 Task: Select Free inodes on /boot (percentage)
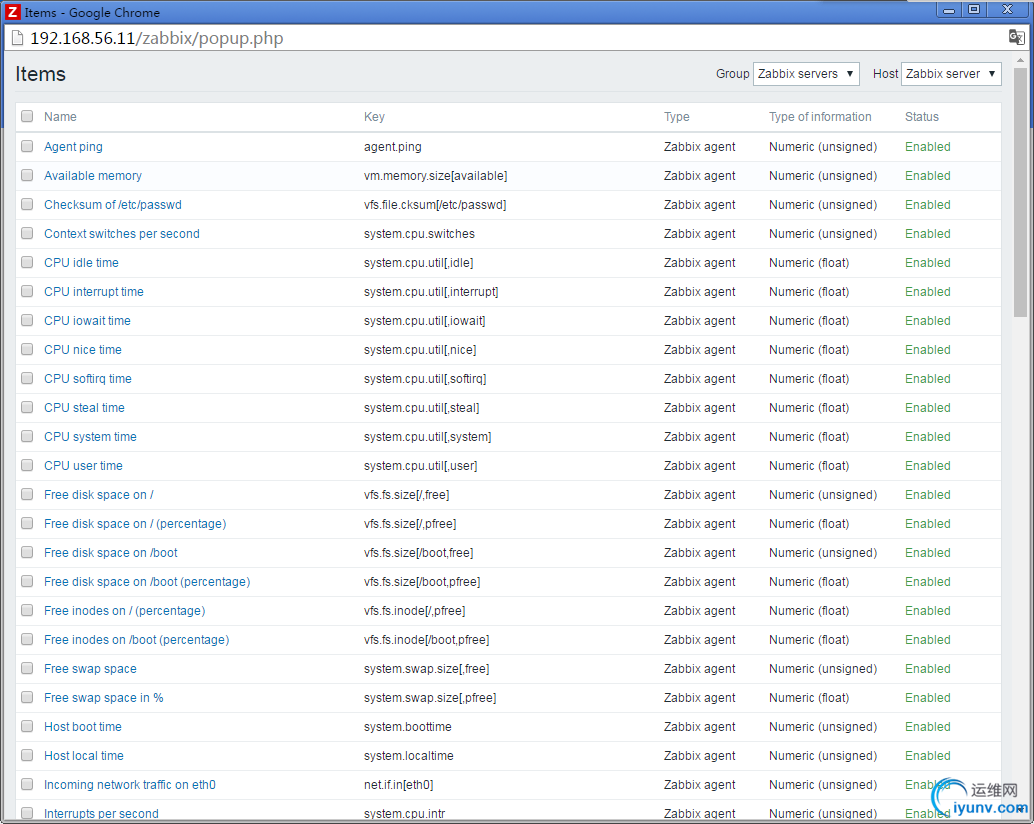(x=137, y=639)
